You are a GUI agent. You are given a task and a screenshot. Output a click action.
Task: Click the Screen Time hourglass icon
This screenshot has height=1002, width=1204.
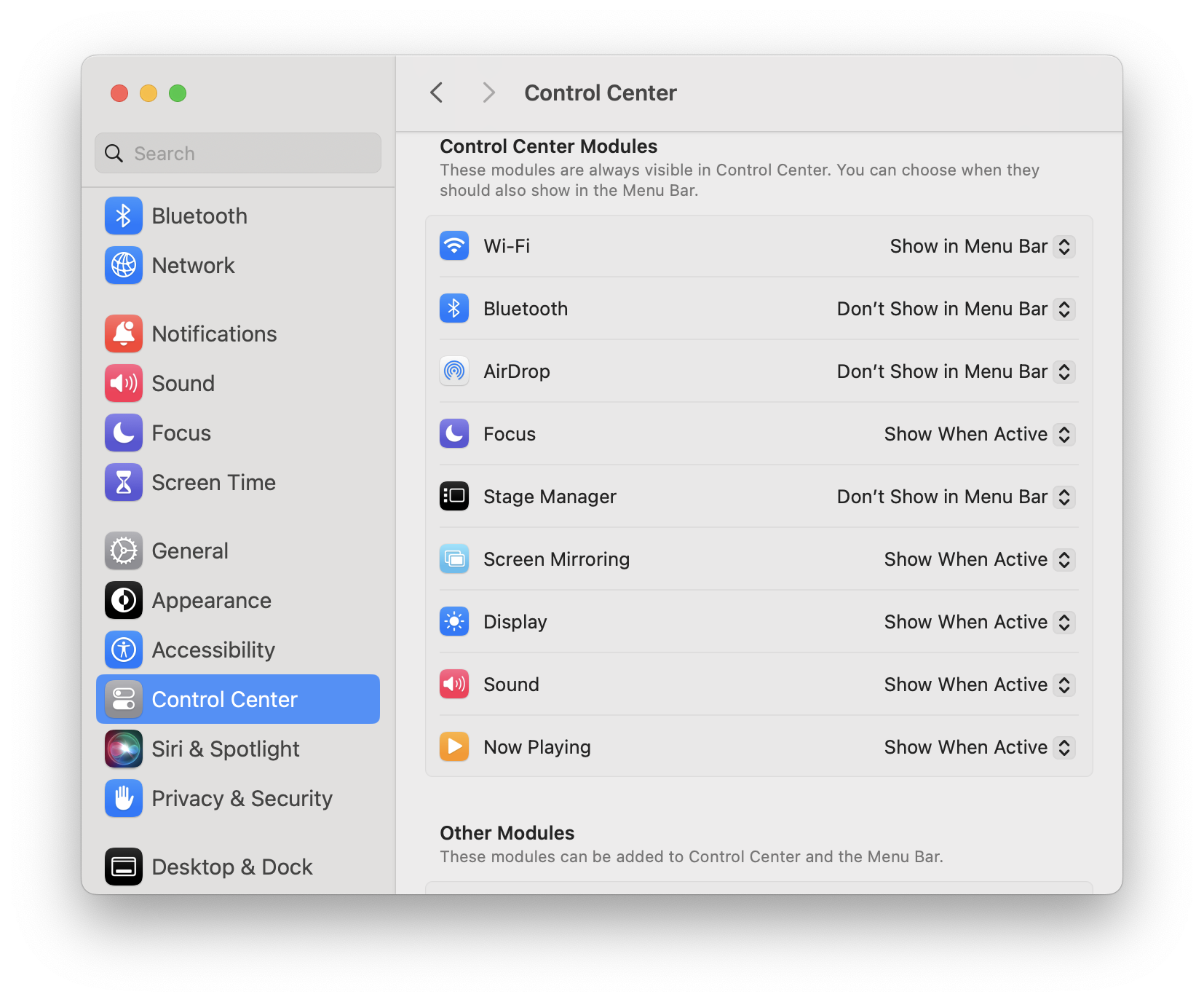click(x=123, y=482)
